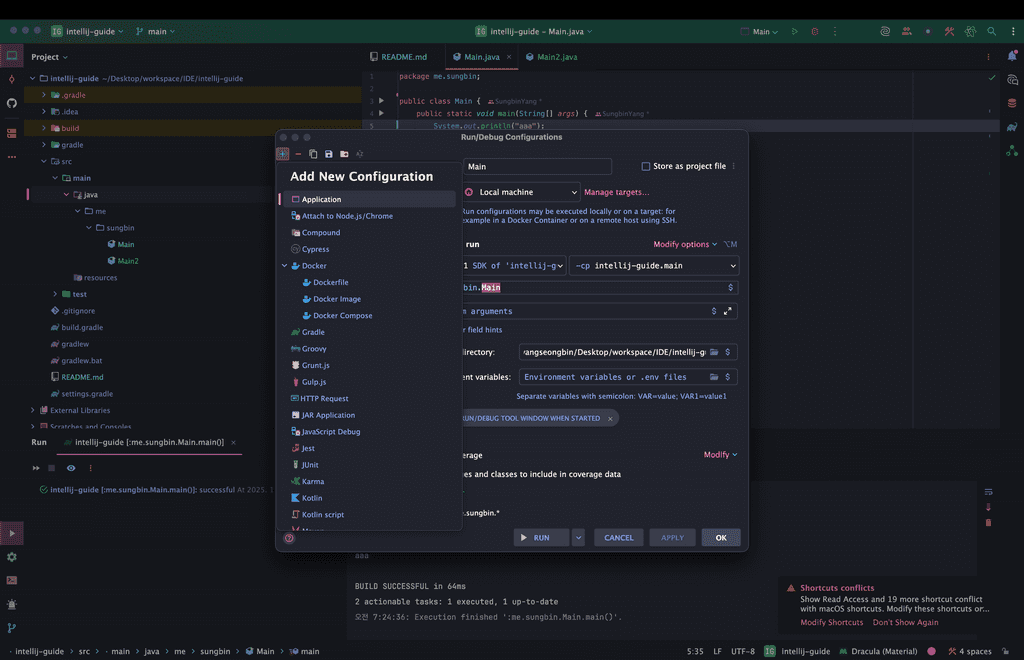The width and height of the screenshot is (1024, 660).
Task: Collapse the Docker group in configuration list
Action: [285, 266]
